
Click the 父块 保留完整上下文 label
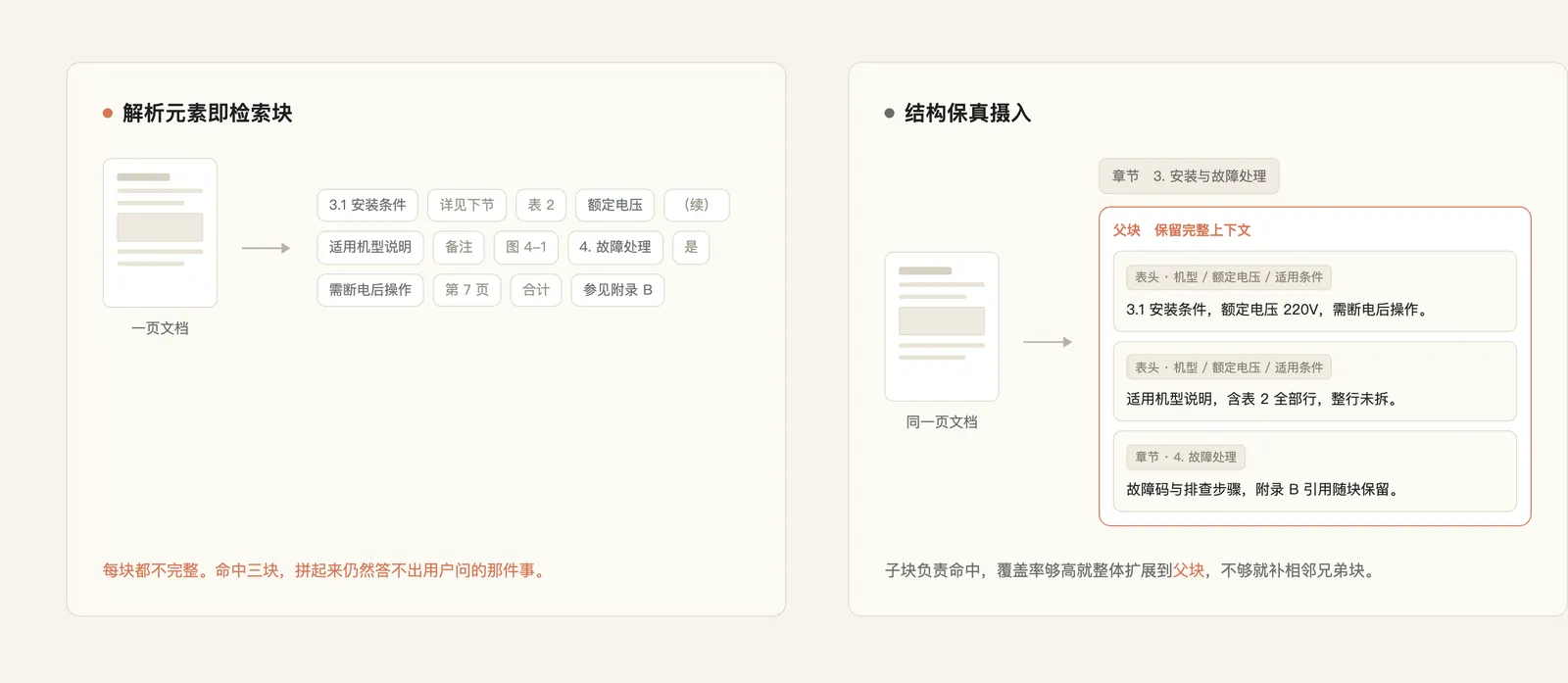click(1182, 230)
